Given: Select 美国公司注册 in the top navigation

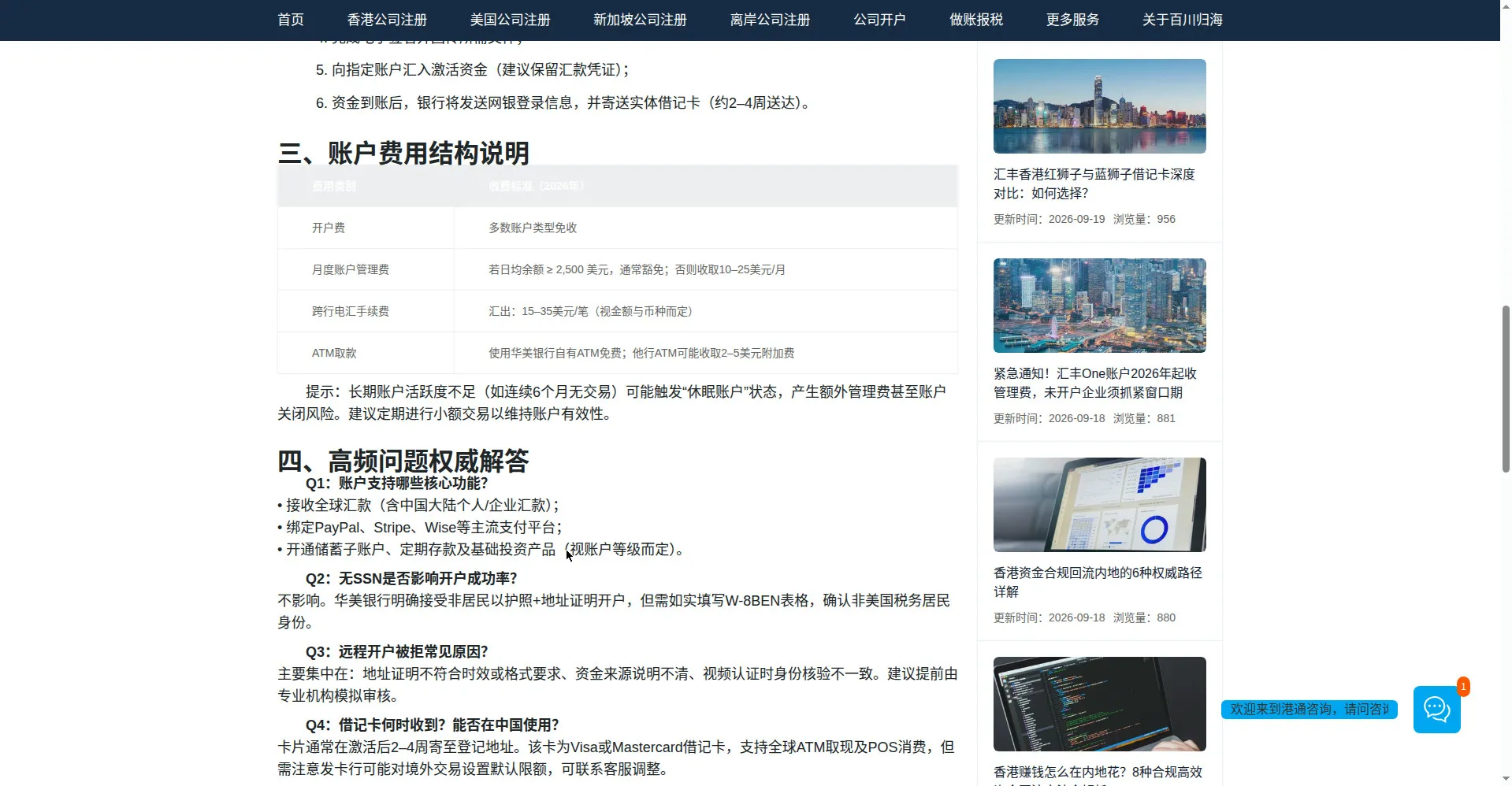Looking at the screenshot, I should pyautogui.click(x=510, y=20).
